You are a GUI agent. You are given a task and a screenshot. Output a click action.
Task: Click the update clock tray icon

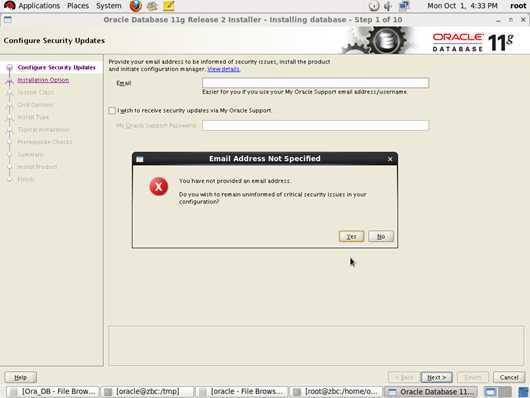374,6
